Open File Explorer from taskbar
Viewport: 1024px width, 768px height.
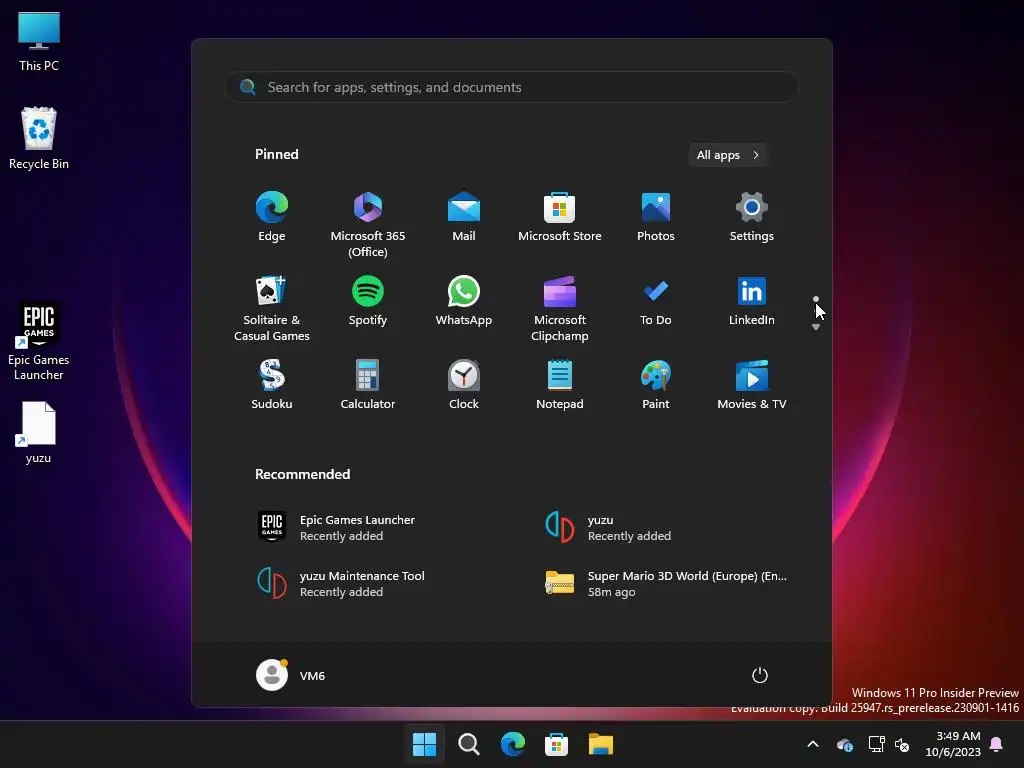tap(601, 744)
